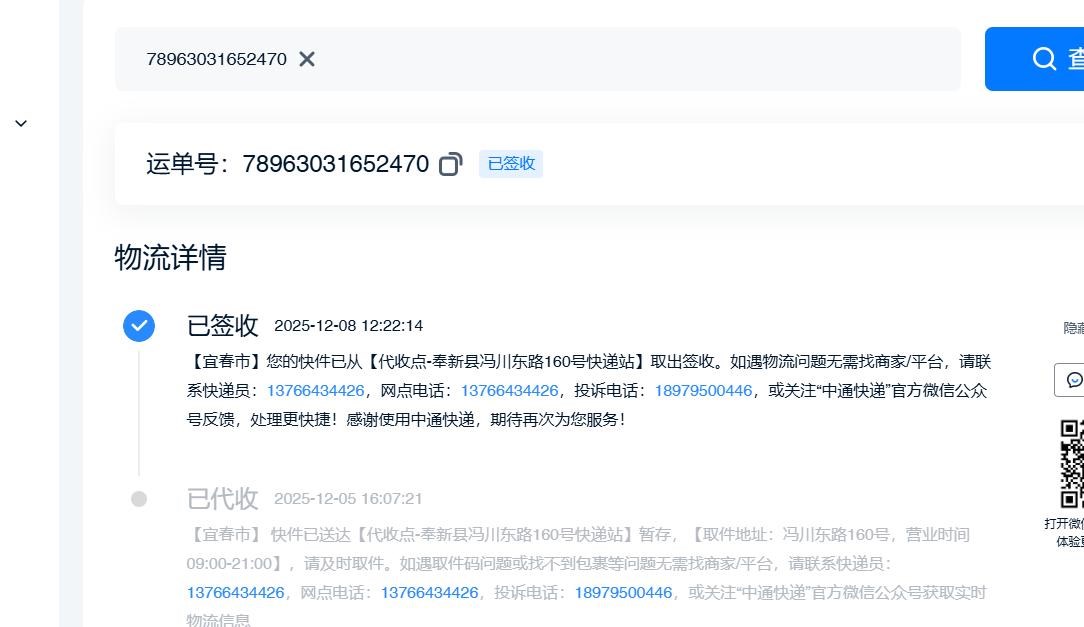Select the grayed 已代收 heading in the timeline
The image size is (1084, 627).
[222, 499]
